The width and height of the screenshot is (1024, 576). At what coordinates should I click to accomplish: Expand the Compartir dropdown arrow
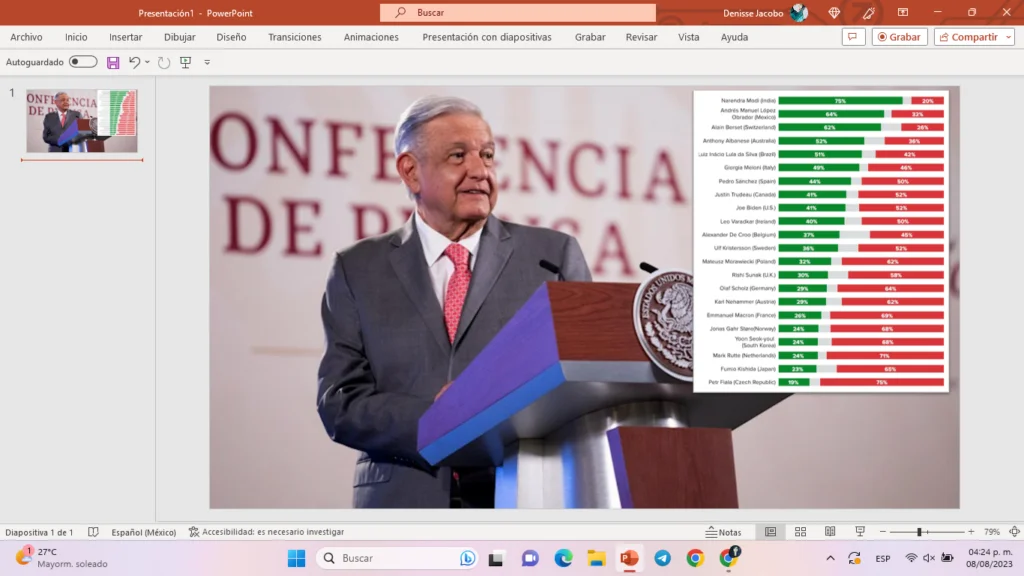pos(1008,37)
